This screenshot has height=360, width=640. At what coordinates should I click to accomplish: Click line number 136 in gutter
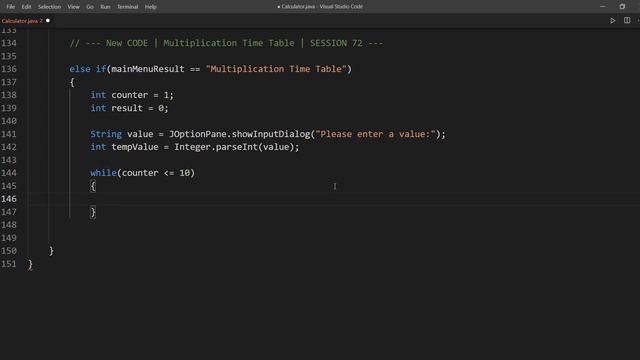pyautogui.click(x=9, y=69)
